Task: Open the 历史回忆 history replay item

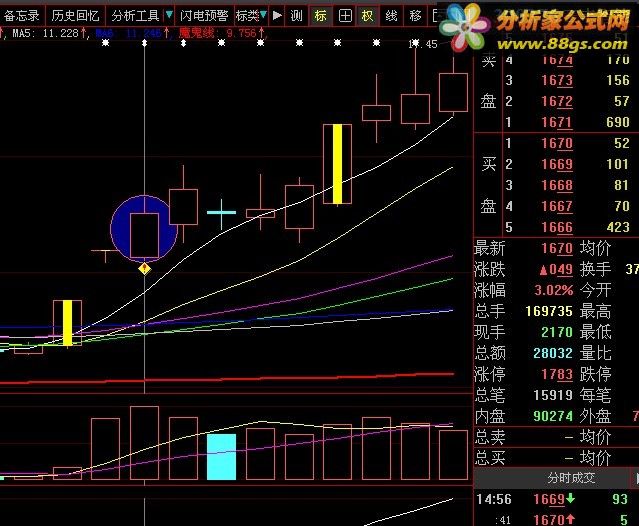Action: [75, 15]
